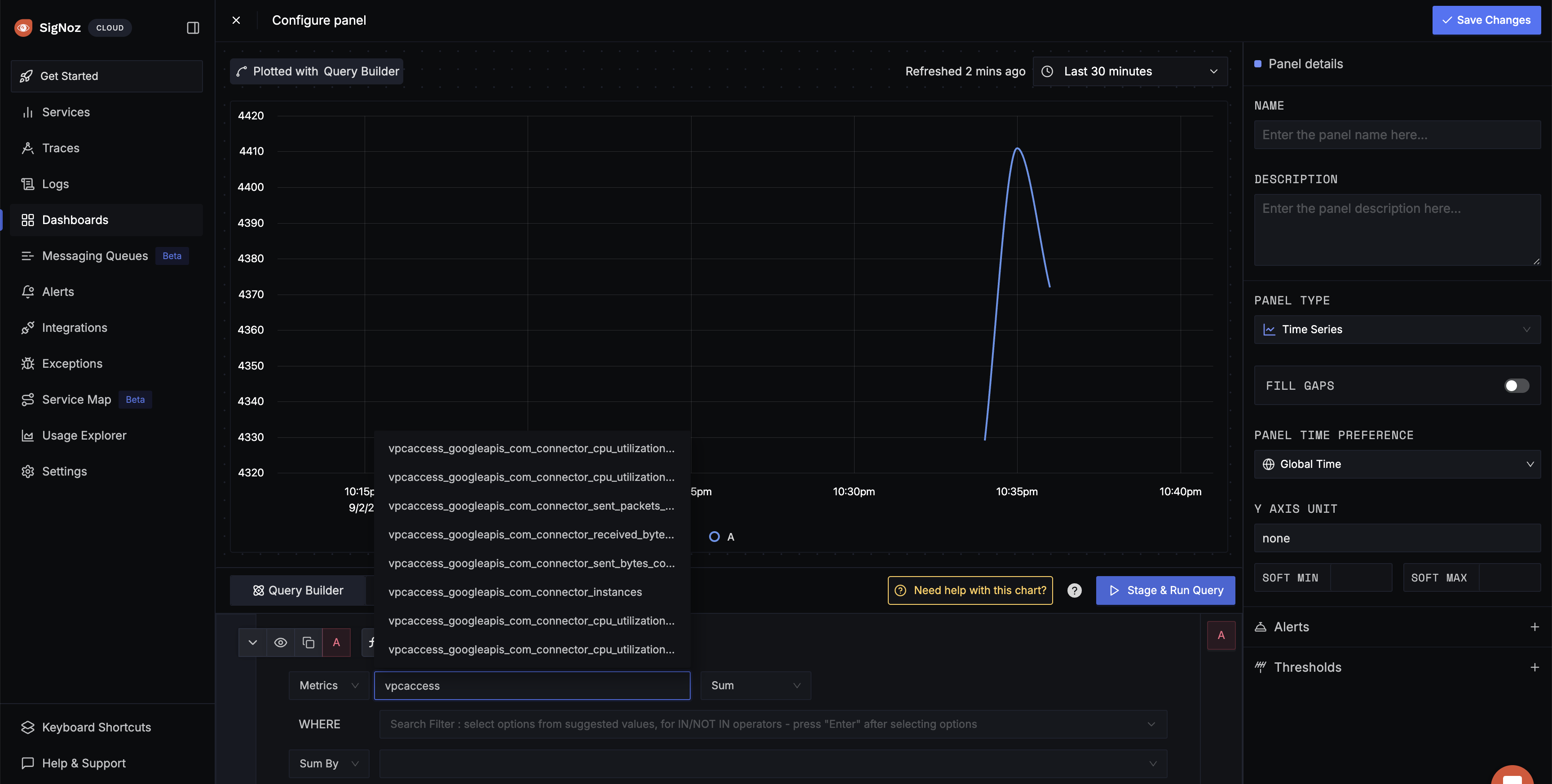This screenshot has height=784, width=1552.
Task: Select vpcaccess connector_sent_bytes metric option
Action: [x=532, y=564]
